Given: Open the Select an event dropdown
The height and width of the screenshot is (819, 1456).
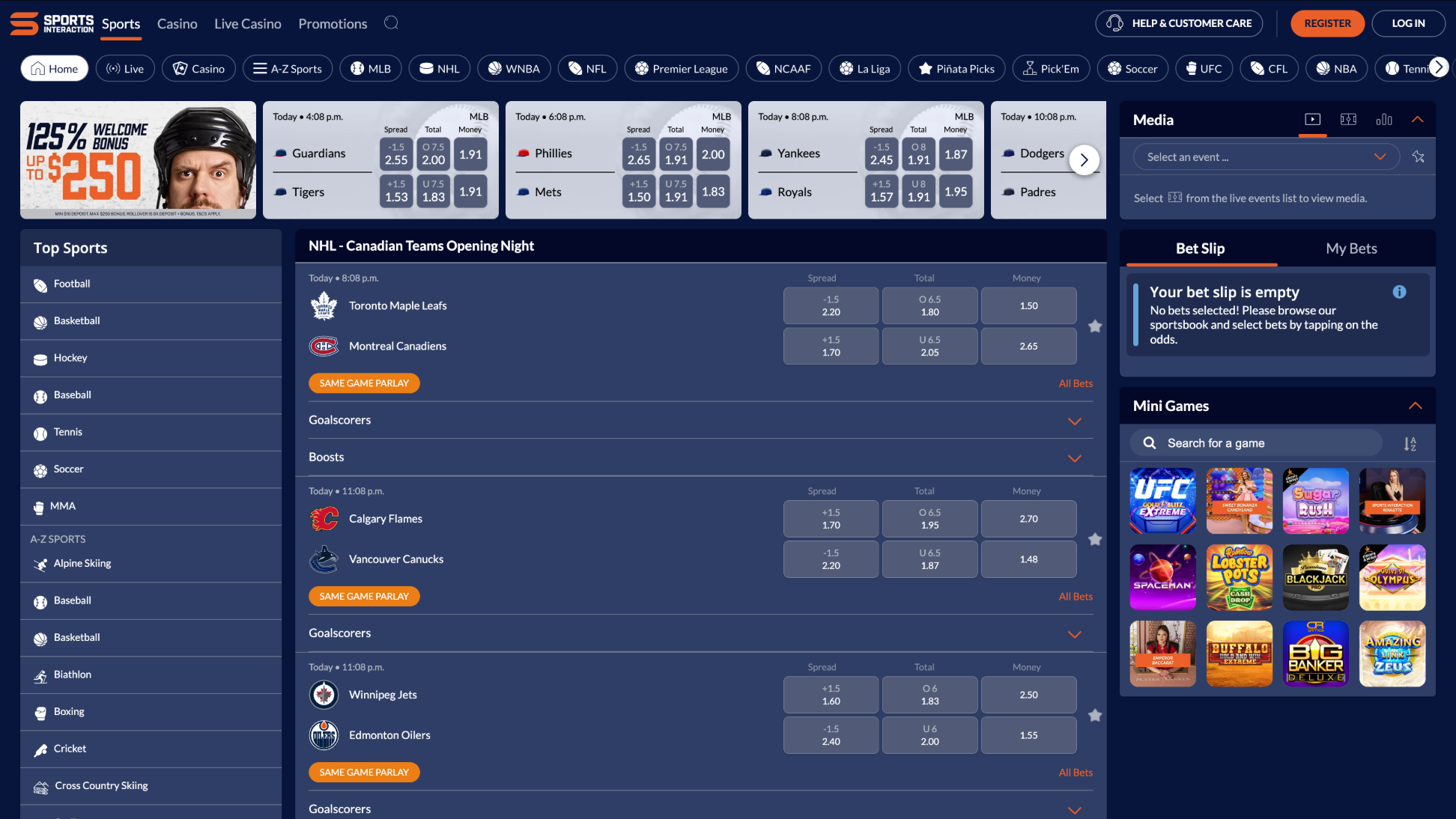Looking at the screenshot, I should [x=1264, y=157].
